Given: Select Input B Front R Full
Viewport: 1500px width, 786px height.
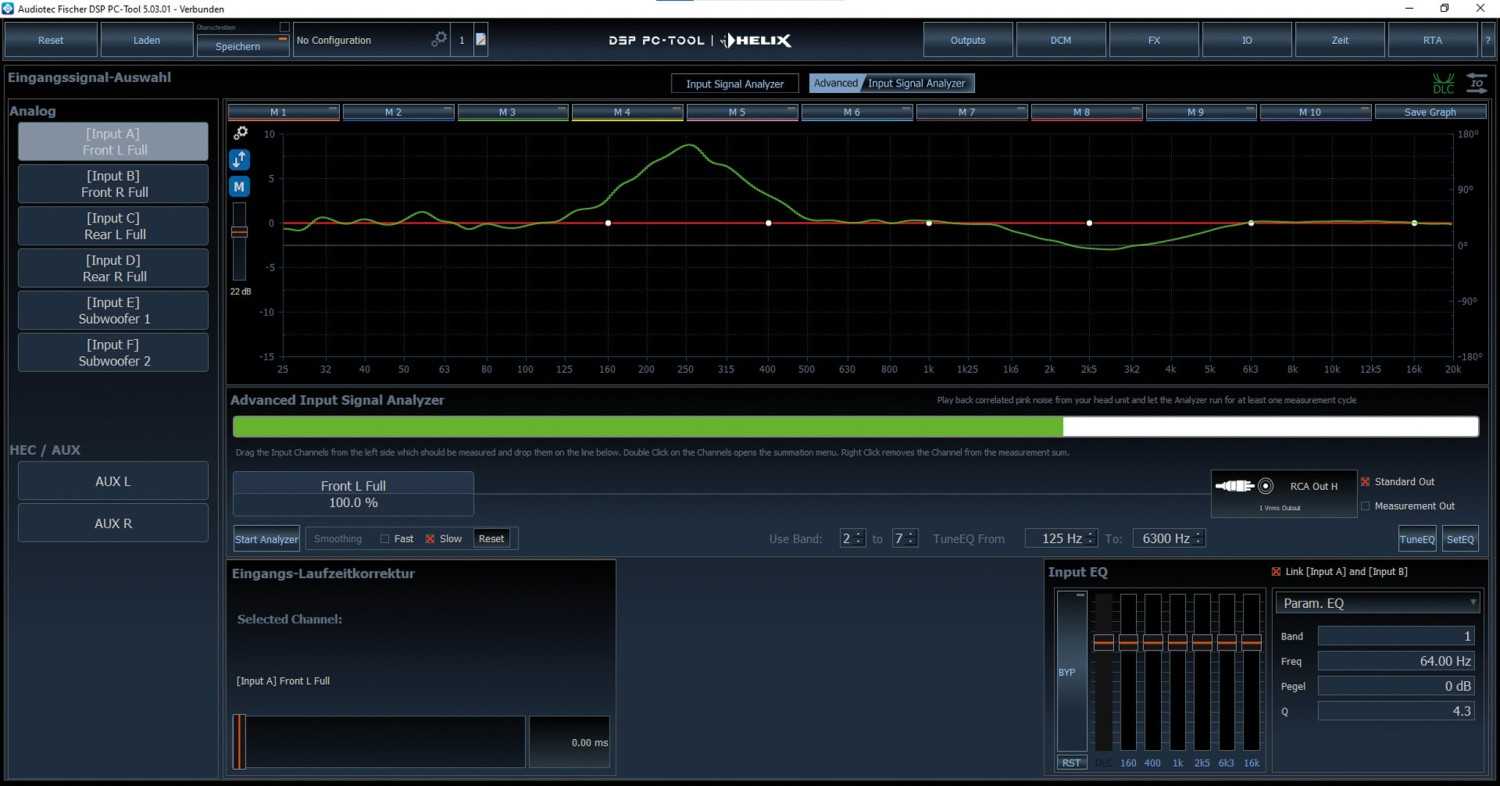Looking at the screenshot, I should click(x=113, y=184).
